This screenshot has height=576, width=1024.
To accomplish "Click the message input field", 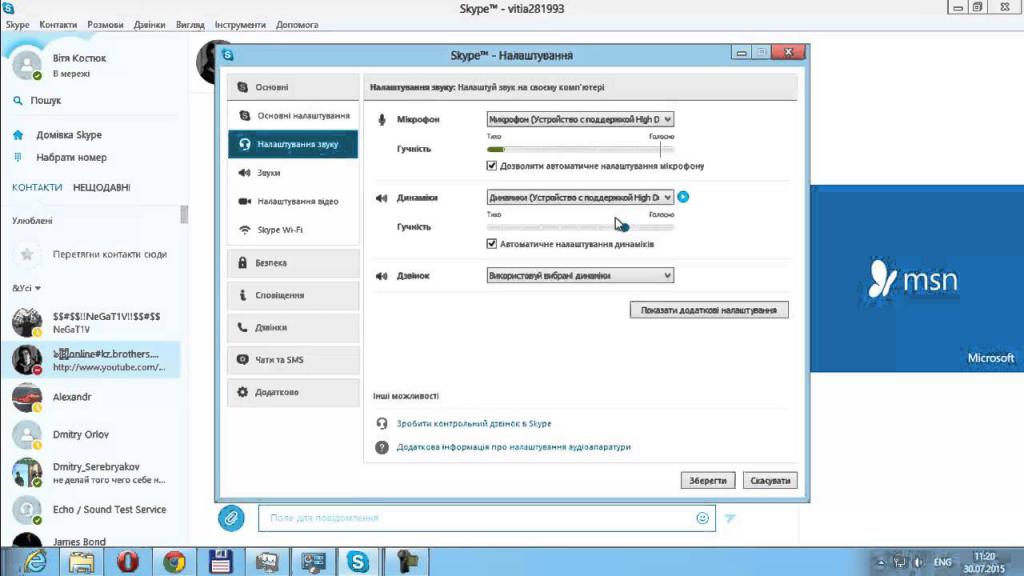I will click(487, 519).
